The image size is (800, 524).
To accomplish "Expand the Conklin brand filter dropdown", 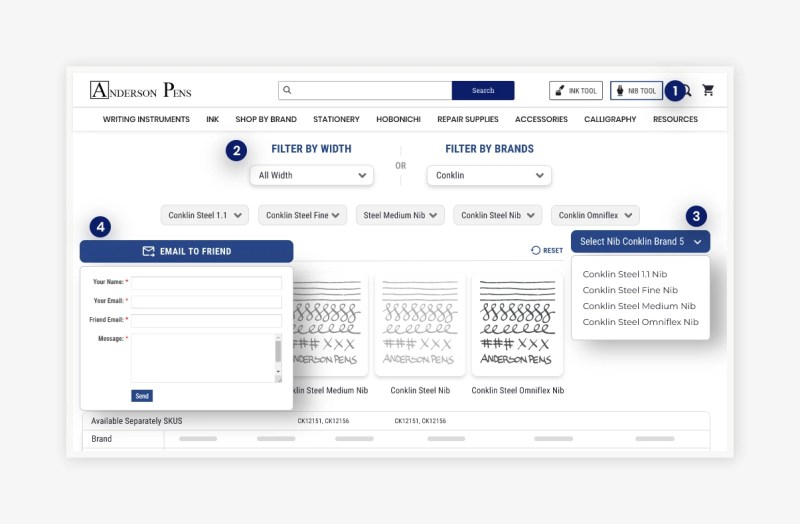I will tap(489, 175).
